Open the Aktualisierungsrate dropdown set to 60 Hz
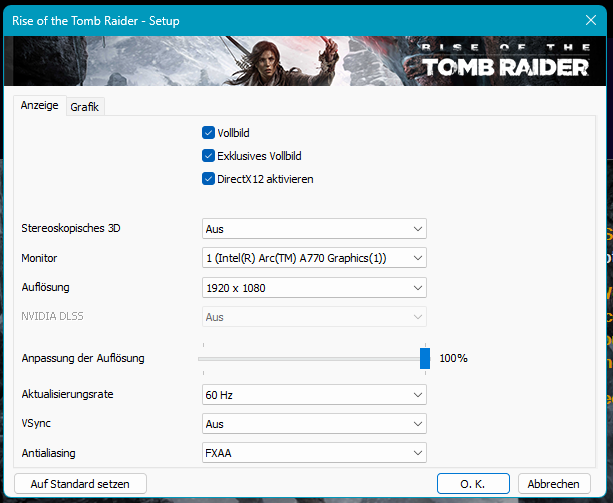This screenshot has height=503, width=613. 314,395
